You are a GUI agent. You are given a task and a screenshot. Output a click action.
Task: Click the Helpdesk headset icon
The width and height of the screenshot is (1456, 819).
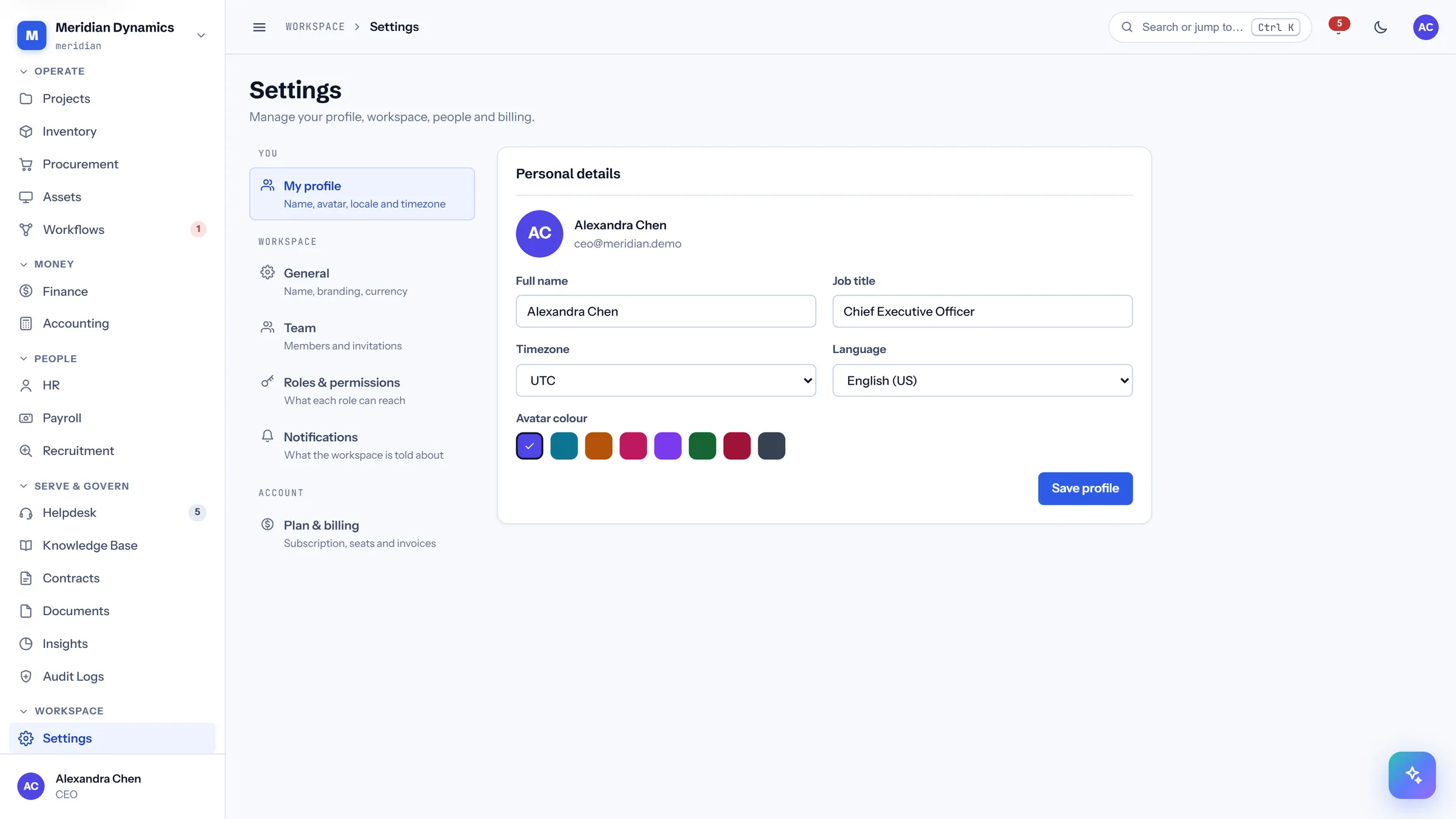pyautogui.click(x=25, y=513)
